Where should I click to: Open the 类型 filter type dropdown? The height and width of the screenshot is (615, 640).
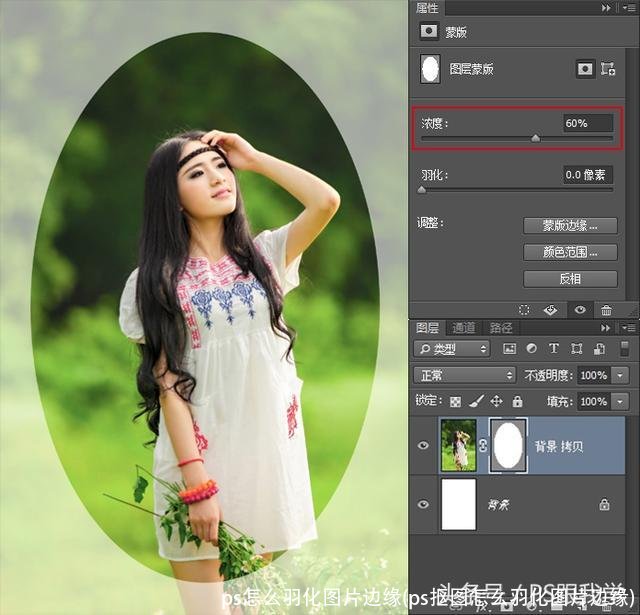(453, 349)
